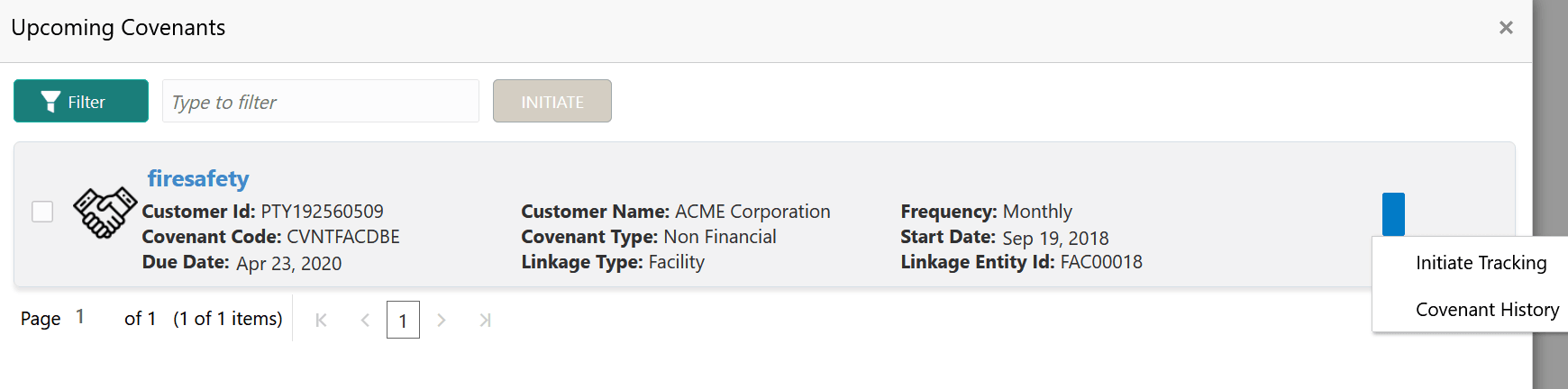Go to previous page arrow

(365, 320)
